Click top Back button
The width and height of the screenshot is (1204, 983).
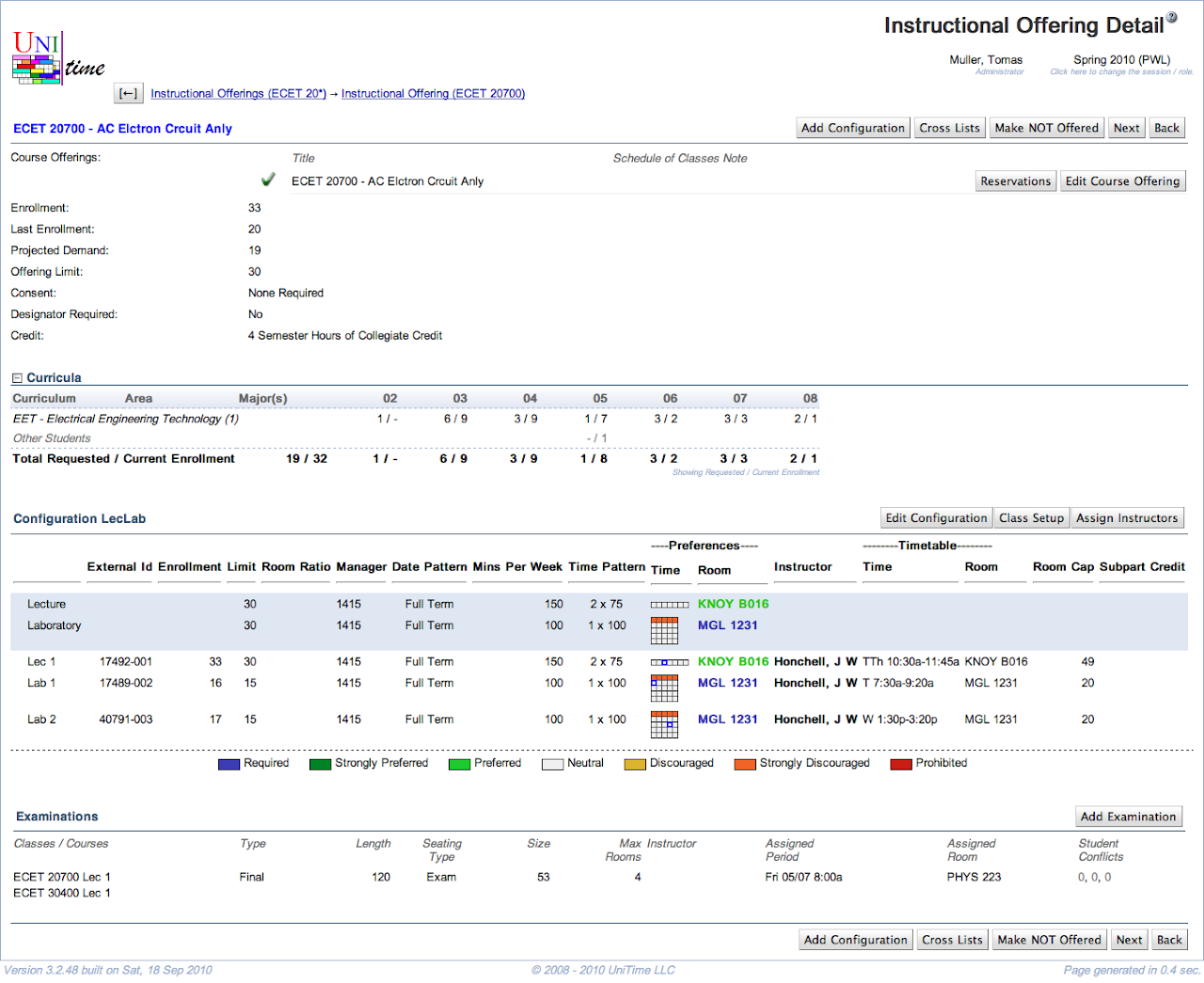1166,128
